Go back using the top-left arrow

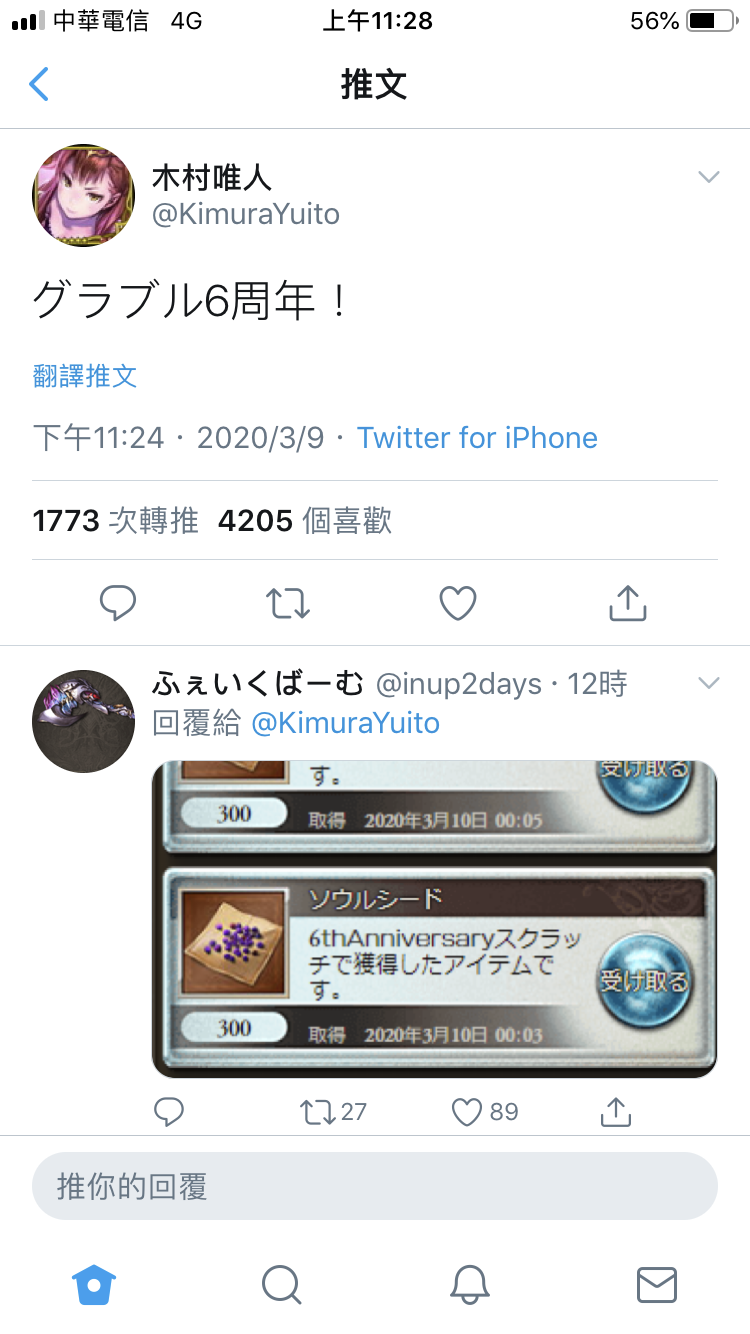pyautogui.click(x=39, y=85)
